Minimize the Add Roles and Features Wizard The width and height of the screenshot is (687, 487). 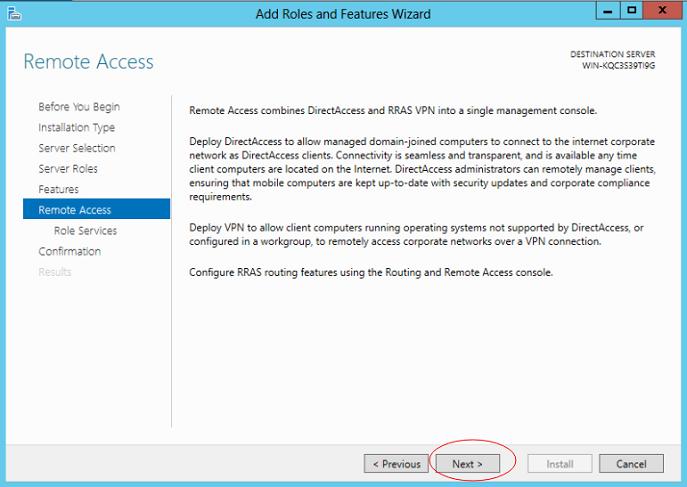click(x=606, y=12)
